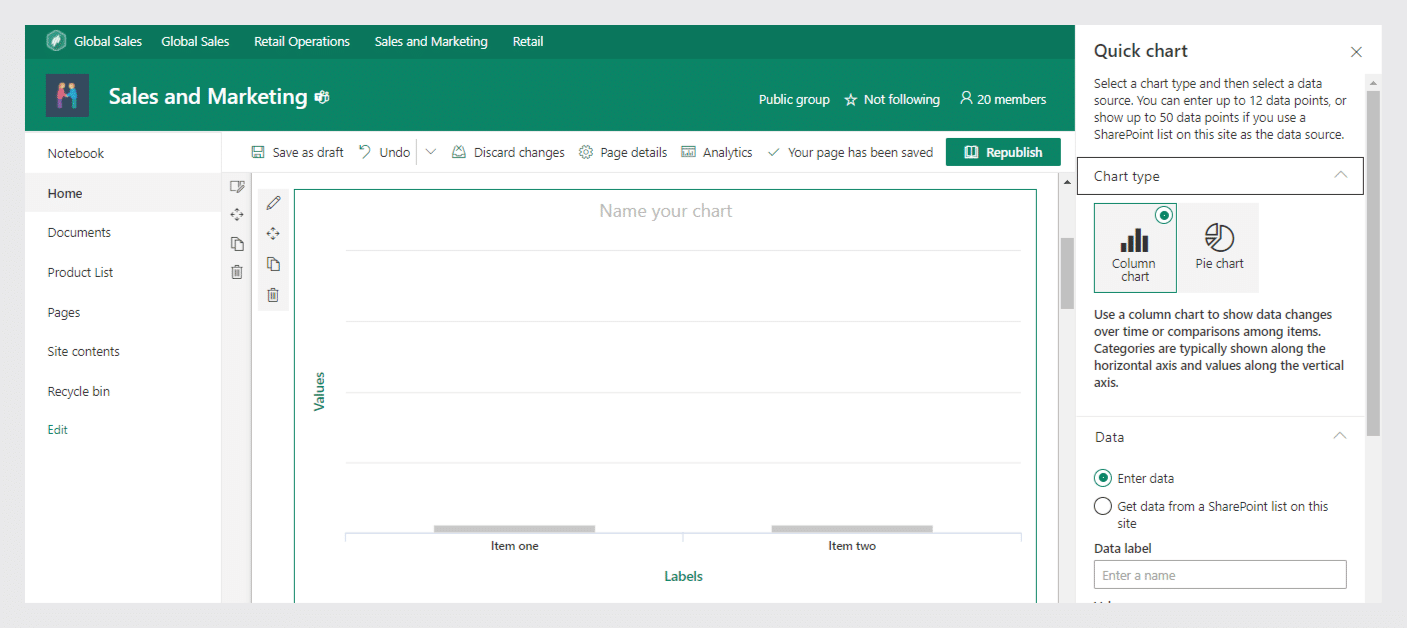Select the move section arrows icon

click(237, 214)
